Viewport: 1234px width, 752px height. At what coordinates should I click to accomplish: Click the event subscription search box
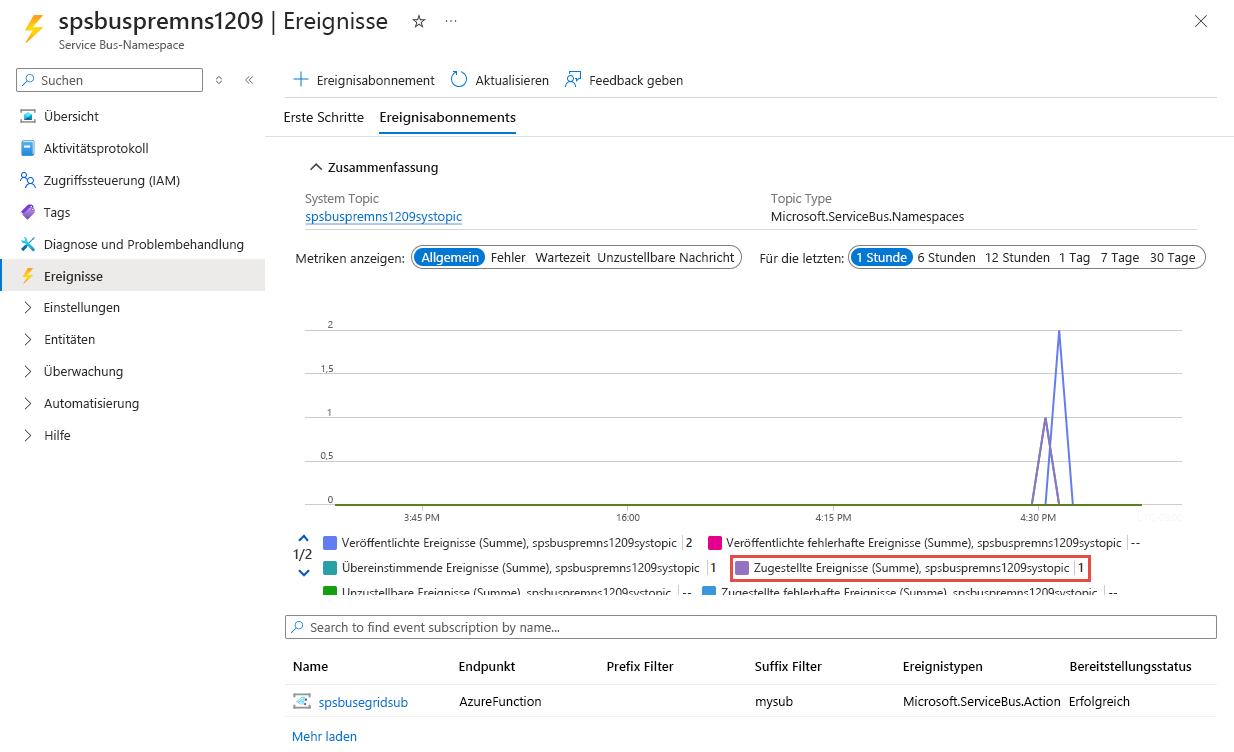pos(751,627)
